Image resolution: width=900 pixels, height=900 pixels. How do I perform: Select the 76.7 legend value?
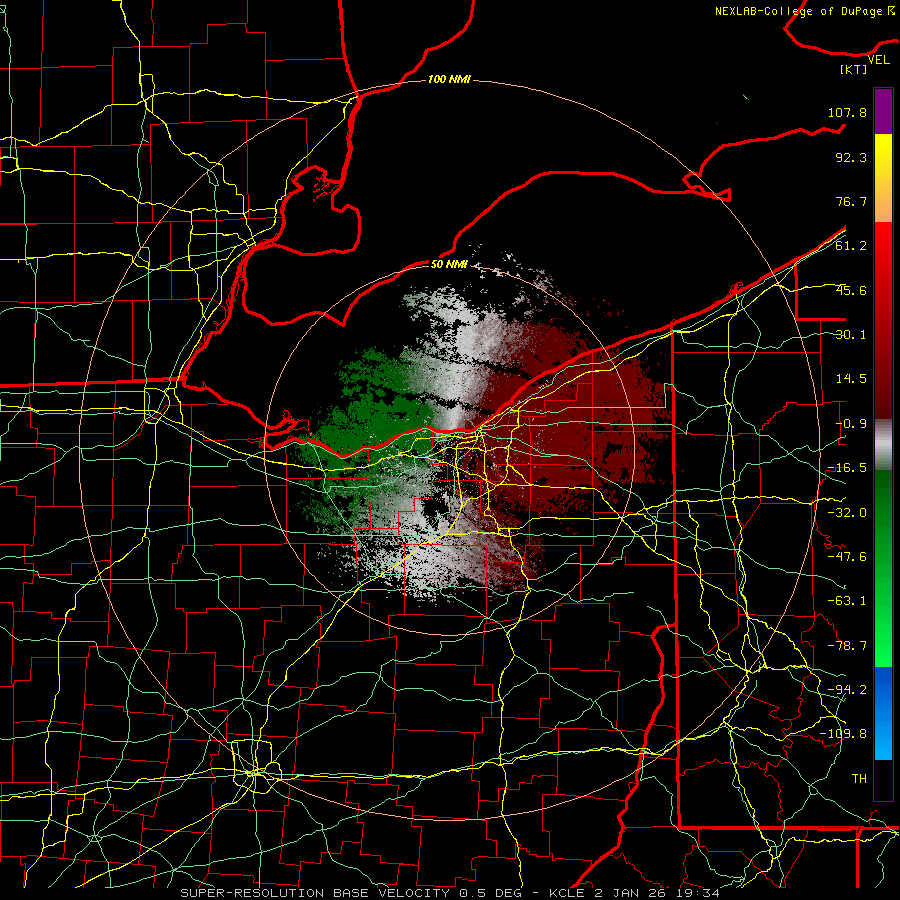851,201
